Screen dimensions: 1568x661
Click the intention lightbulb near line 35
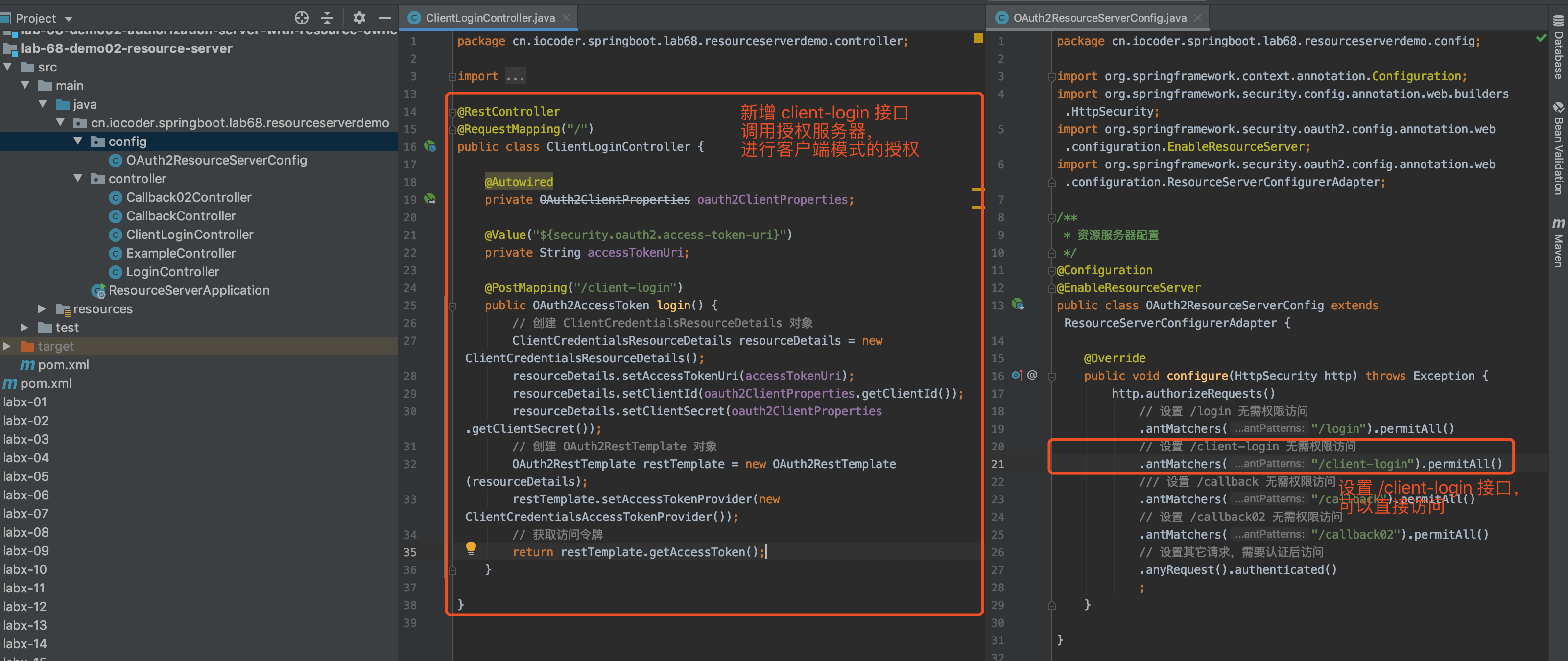tap(471, 548)
